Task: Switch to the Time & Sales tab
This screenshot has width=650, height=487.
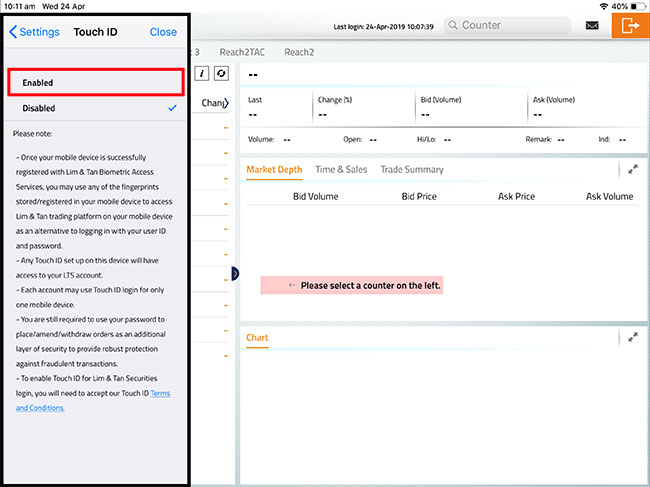Action: (x=341, y=170)
